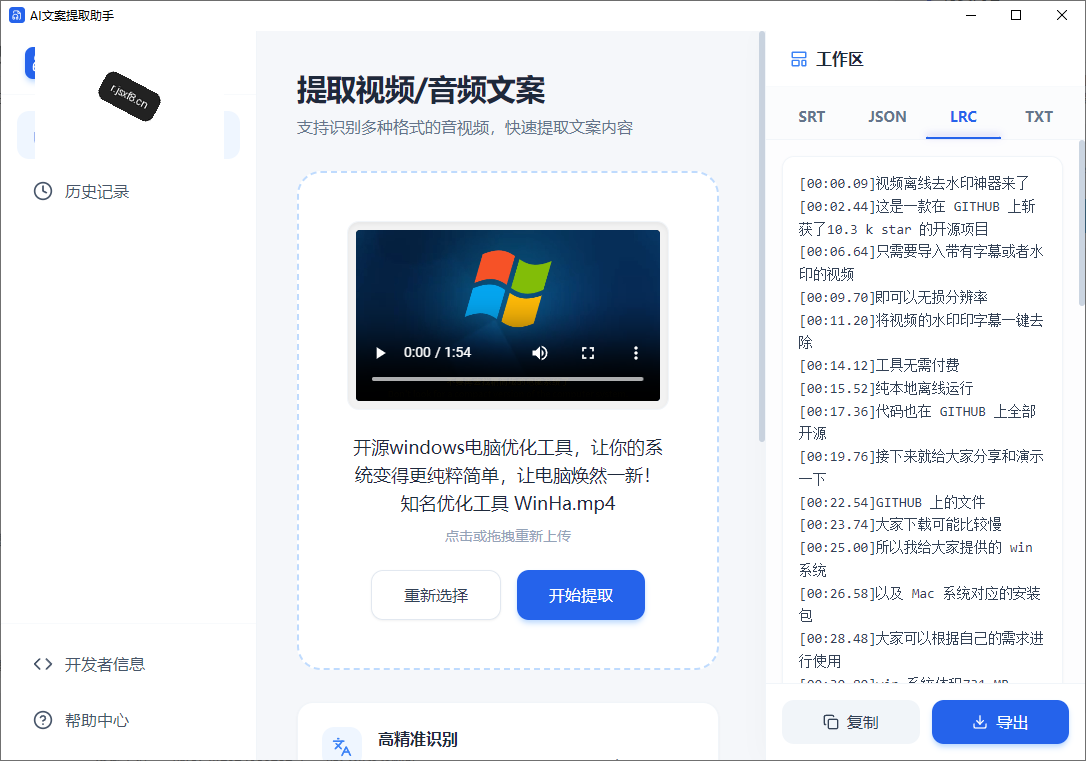
Task: Click the video preview thumbnail
Action: click(508, 315)
